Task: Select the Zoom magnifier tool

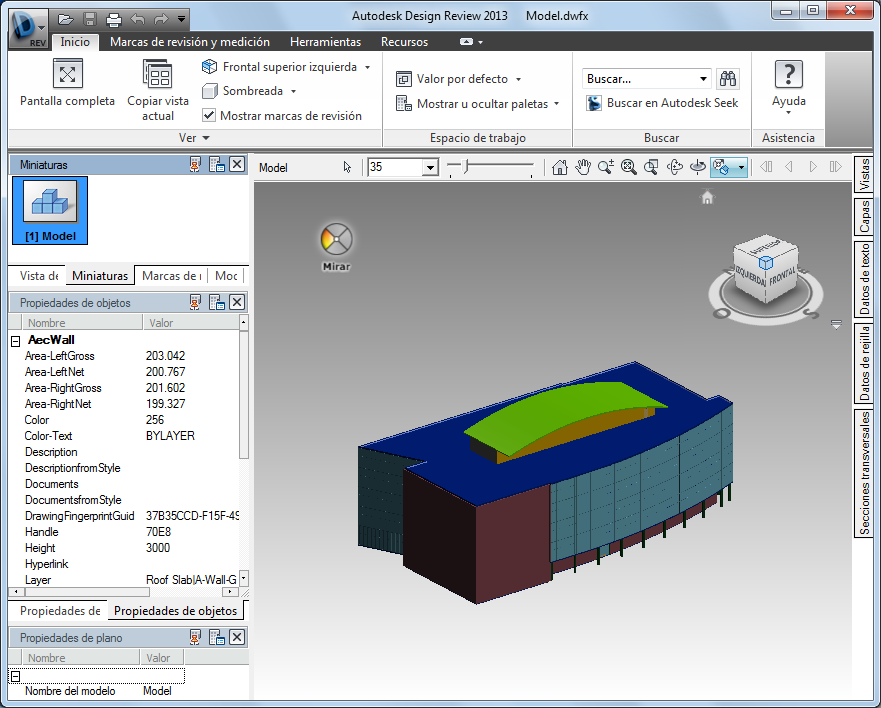Action: tap(606, 167)
